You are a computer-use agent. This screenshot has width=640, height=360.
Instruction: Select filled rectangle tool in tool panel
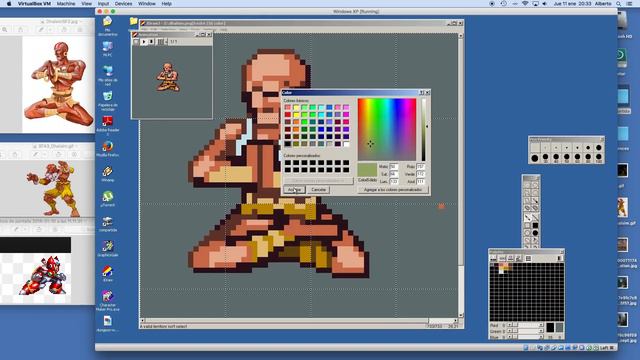pos(535,225)
